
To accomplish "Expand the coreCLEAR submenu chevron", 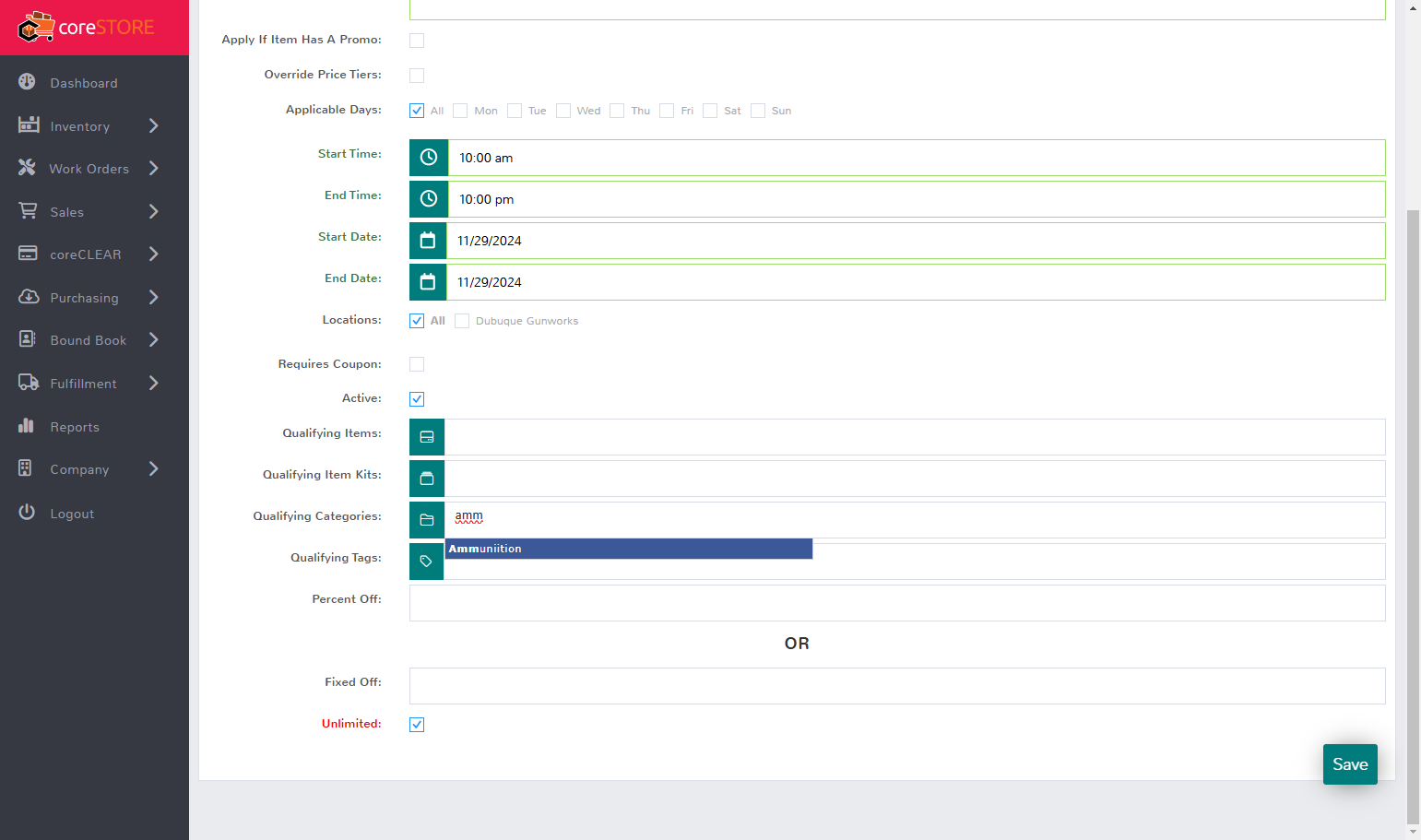I will 154,254.
